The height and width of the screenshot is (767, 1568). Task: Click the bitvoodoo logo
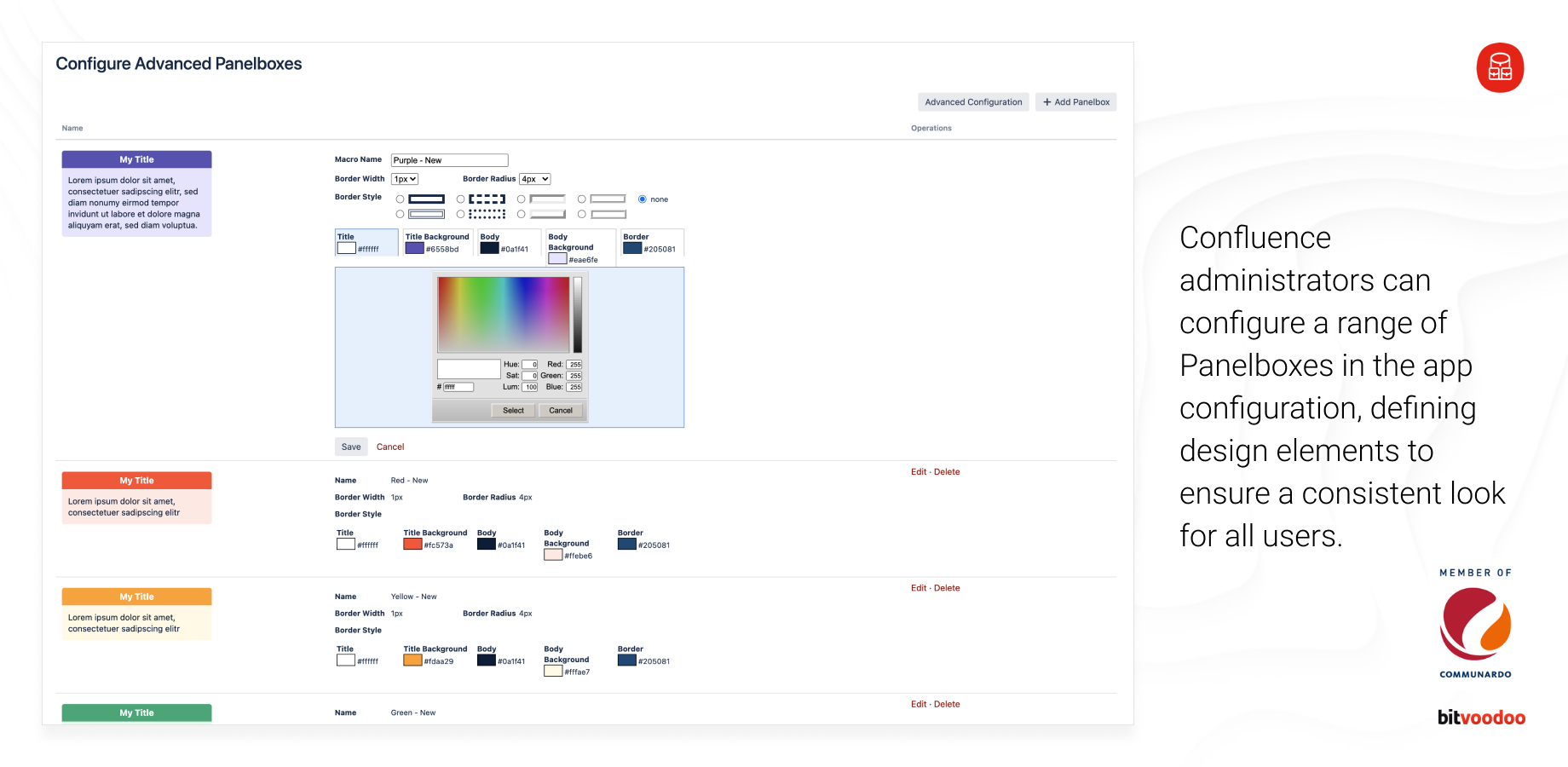[1481, 718]
